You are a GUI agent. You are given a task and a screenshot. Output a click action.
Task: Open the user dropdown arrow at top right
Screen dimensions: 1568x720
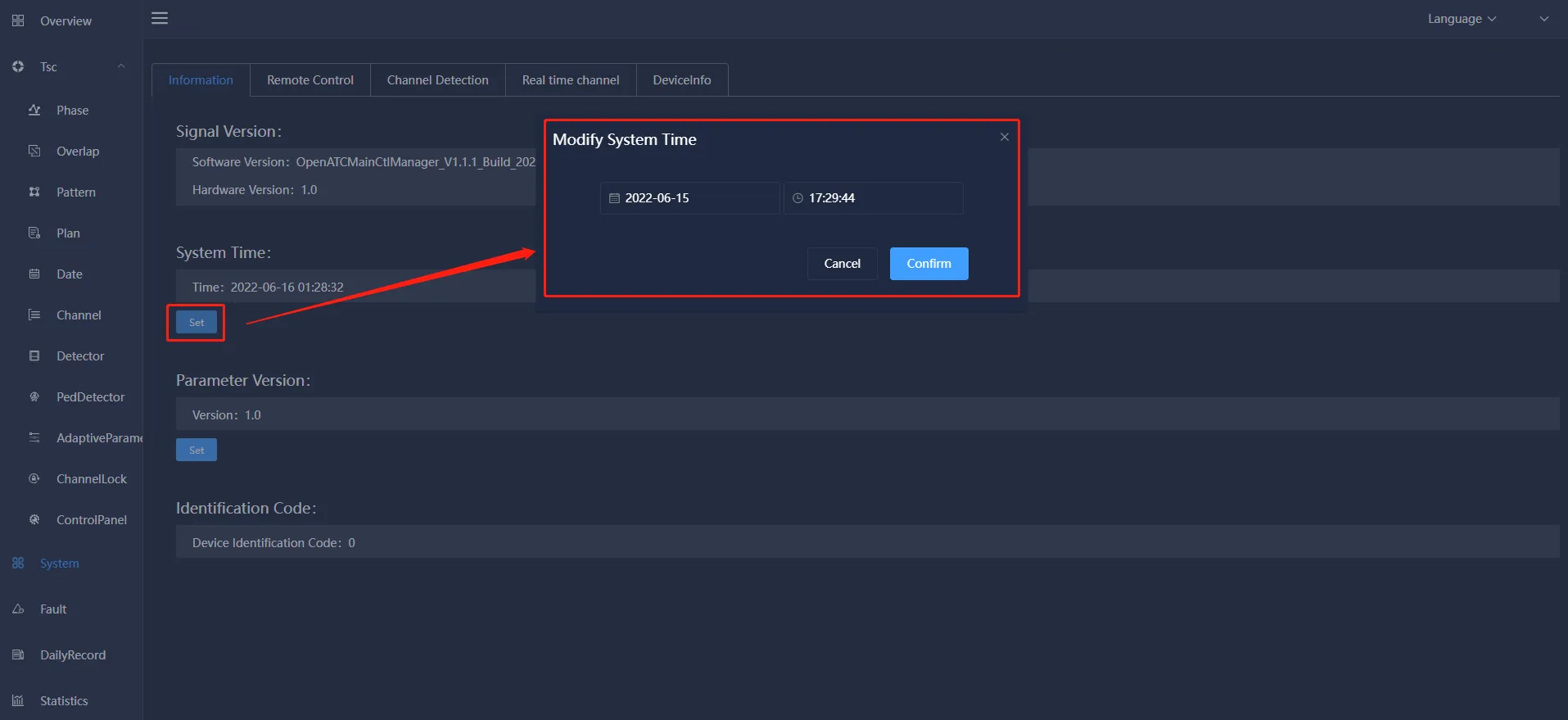coord(1543,19)
